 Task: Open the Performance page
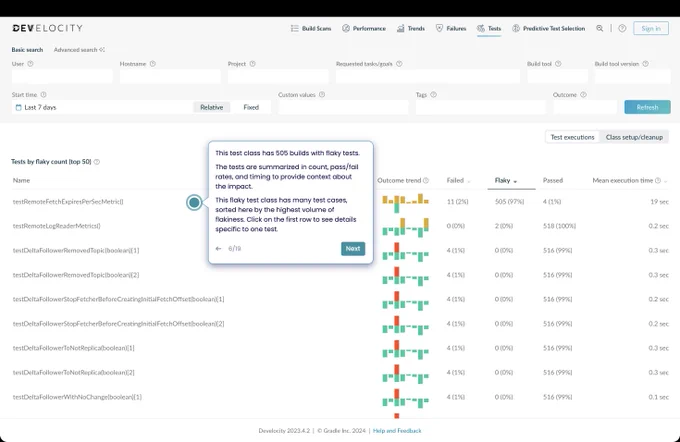coord(364,29)
